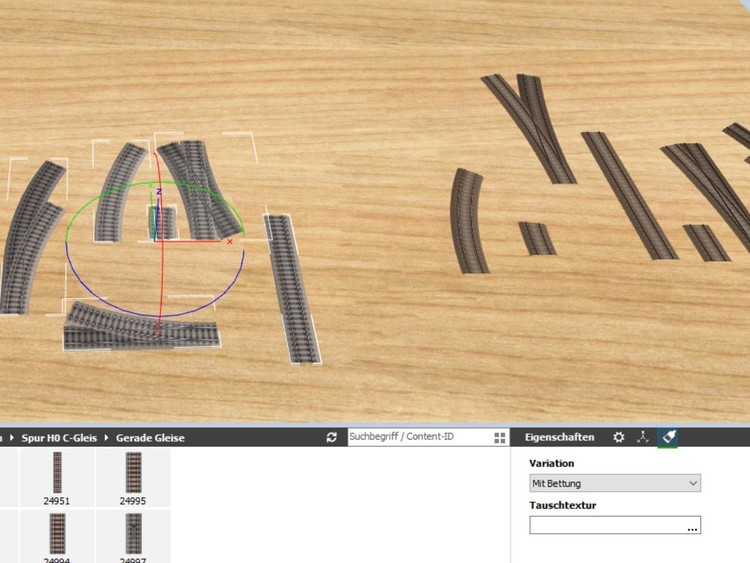Viewport: 750px width, 563px height.
Task: Click the Tauschtextur browse ellipsis button
Action: point(692,528)
